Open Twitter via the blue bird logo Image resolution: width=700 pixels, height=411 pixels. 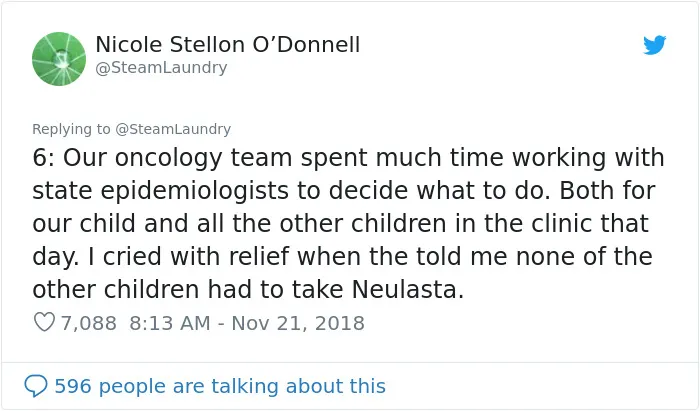(654, 45)
